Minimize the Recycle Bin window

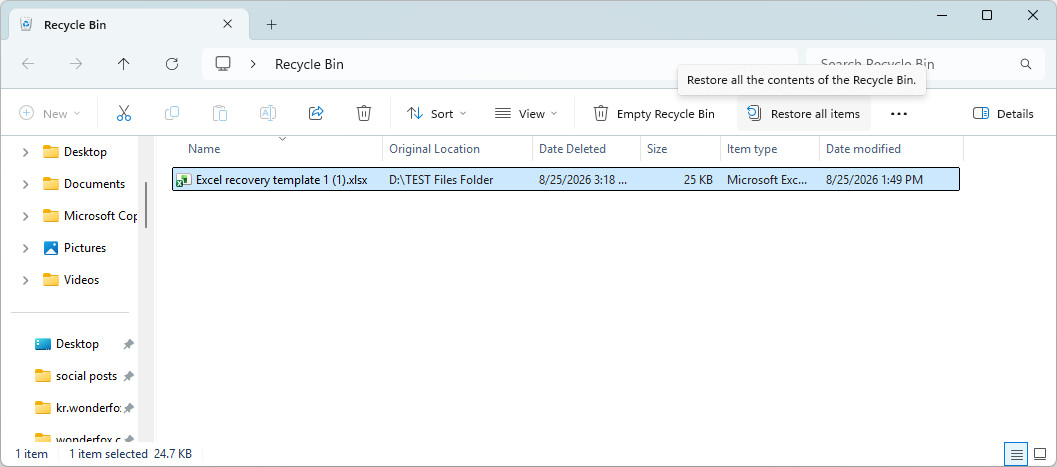point(941,15)
